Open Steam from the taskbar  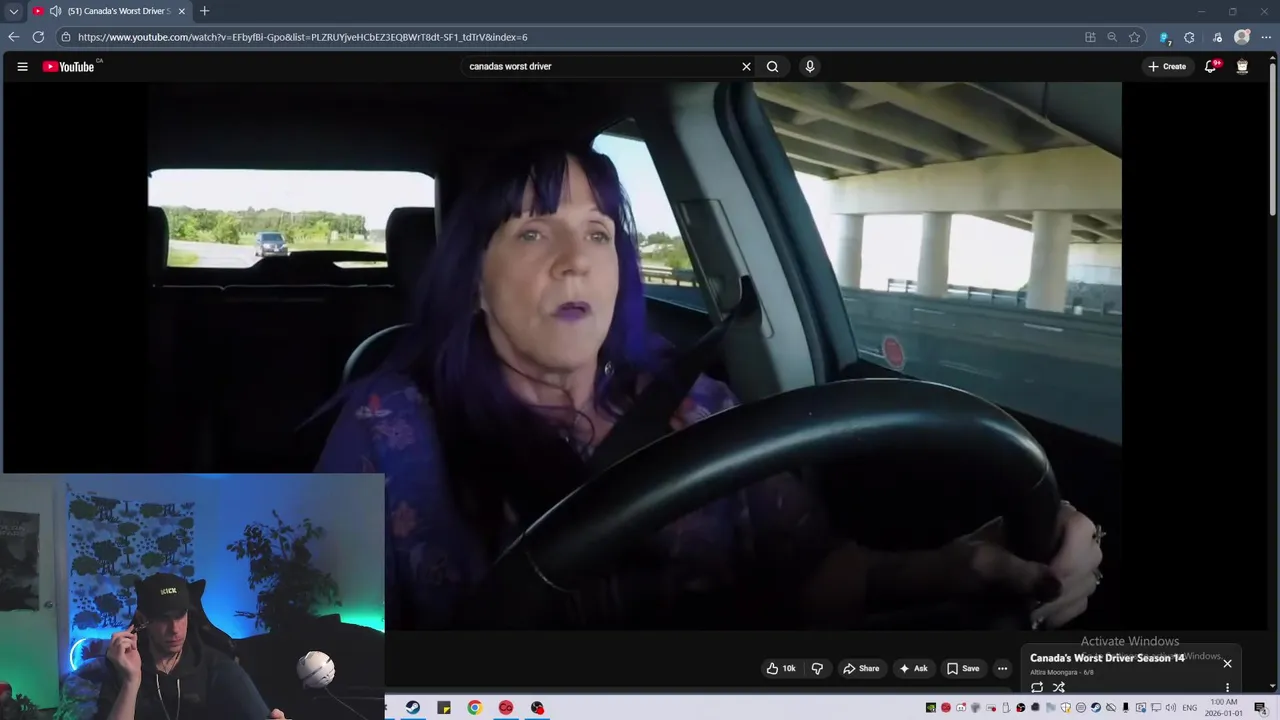pyautogui.click(x=413, y=708)
